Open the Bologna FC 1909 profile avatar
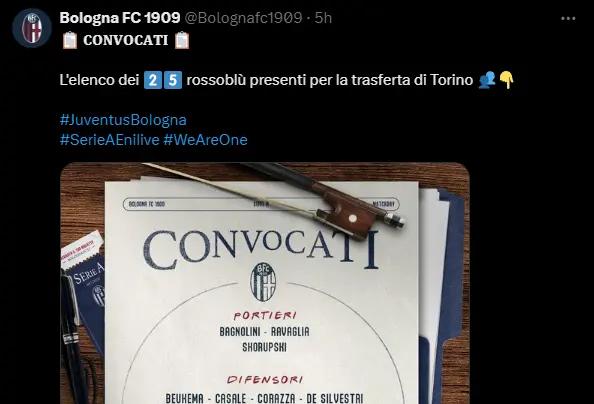 click(x=32, y=28)
